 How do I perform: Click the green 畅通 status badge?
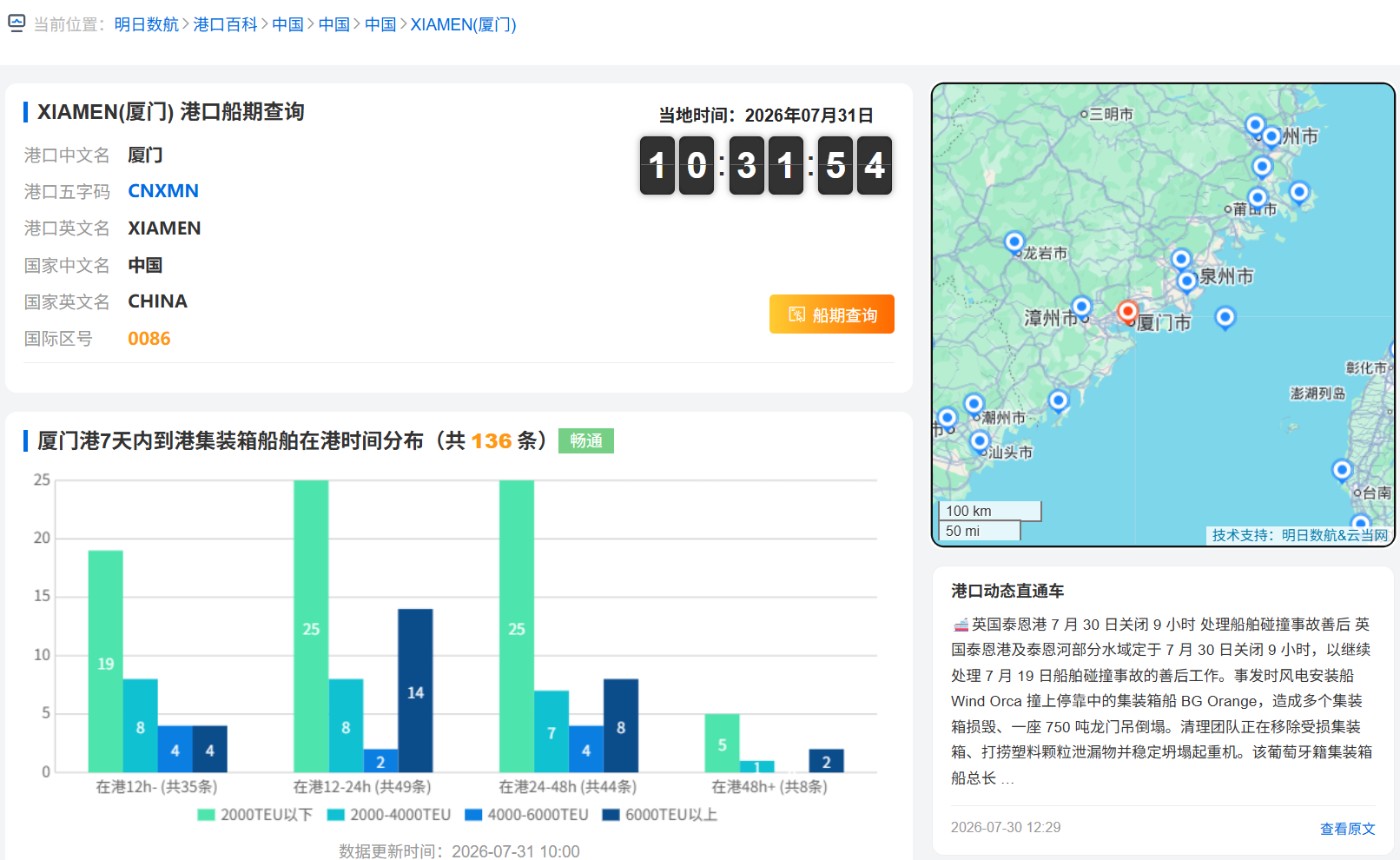point(586,440)
